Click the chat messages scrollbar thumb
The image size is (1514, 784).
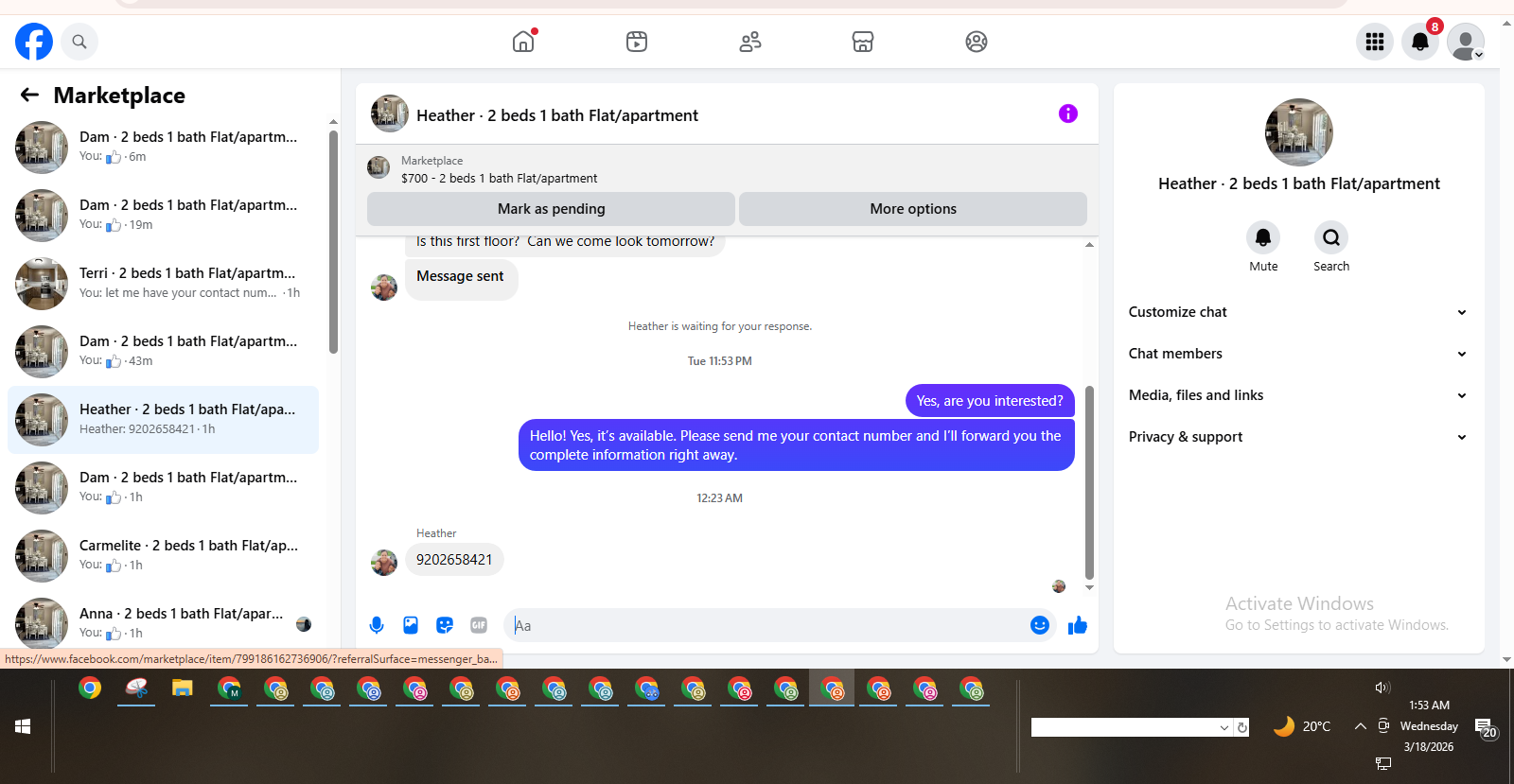pyautogui.click(x=1089, y=482)
